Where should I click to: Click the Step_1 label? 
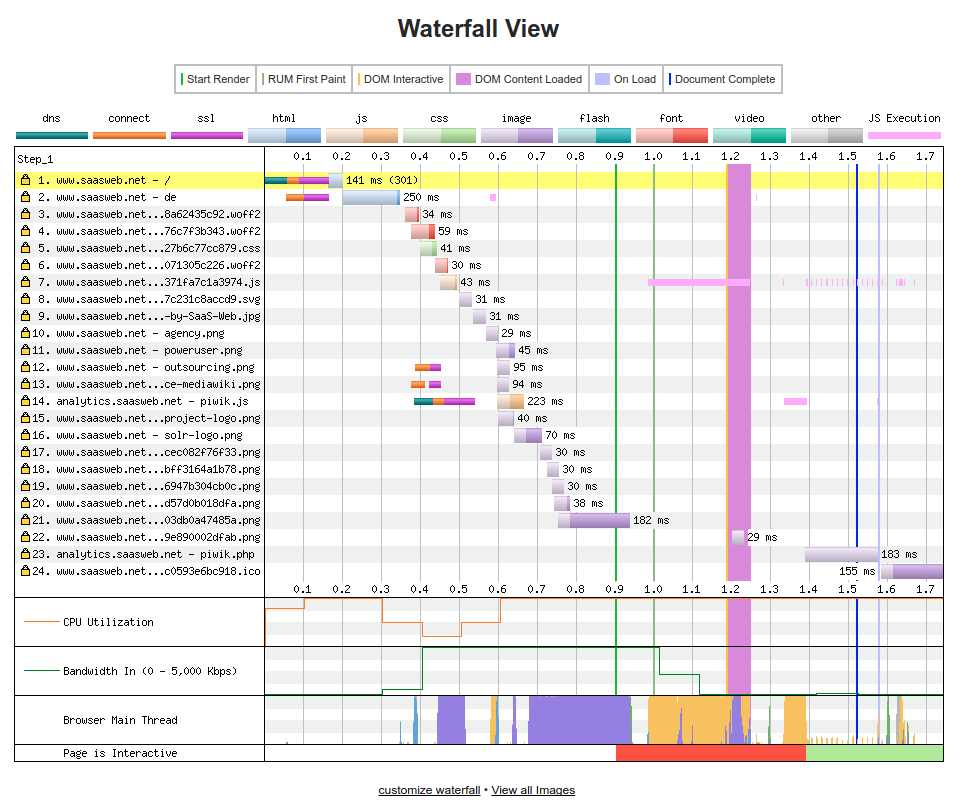[36, 159]
